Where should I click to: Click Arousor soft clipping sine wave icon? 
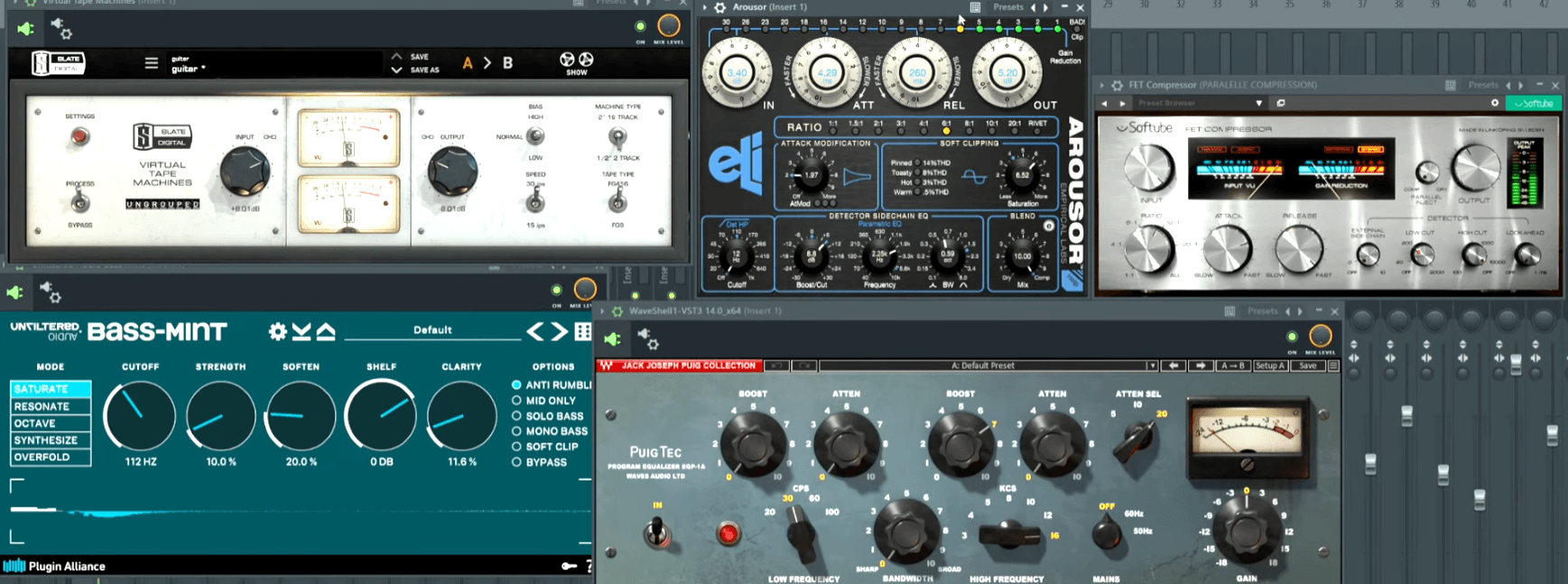[x=973, y=177]
